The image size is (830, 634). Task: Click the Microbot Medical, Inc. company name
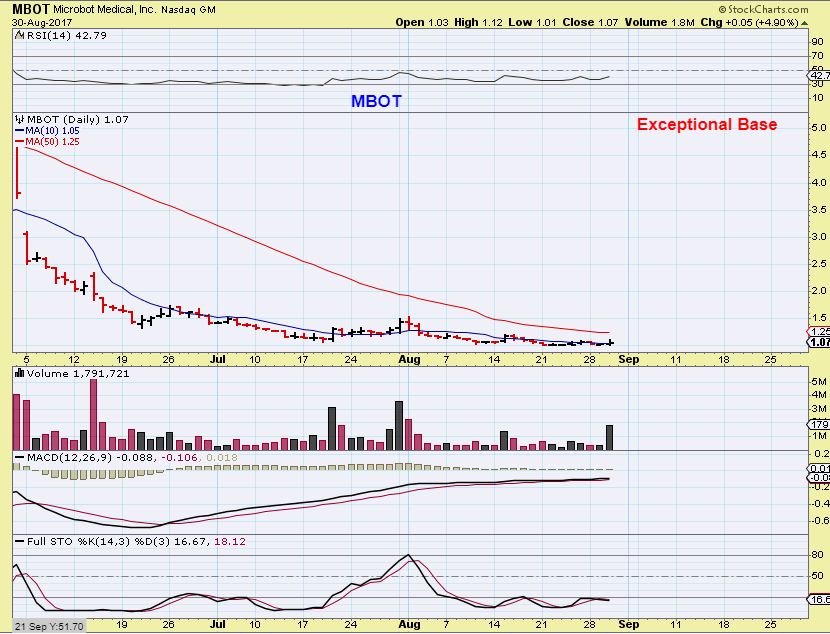point(104,10)
